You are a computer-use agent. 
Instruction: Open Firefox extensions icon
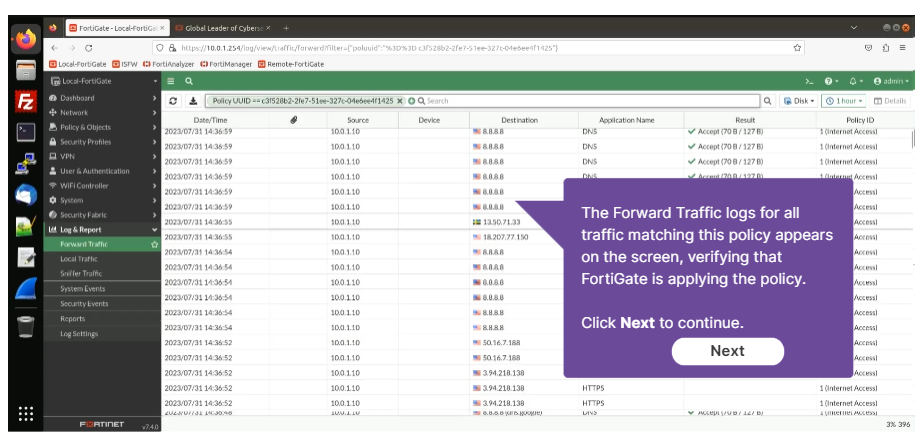(x=886, y=48)
